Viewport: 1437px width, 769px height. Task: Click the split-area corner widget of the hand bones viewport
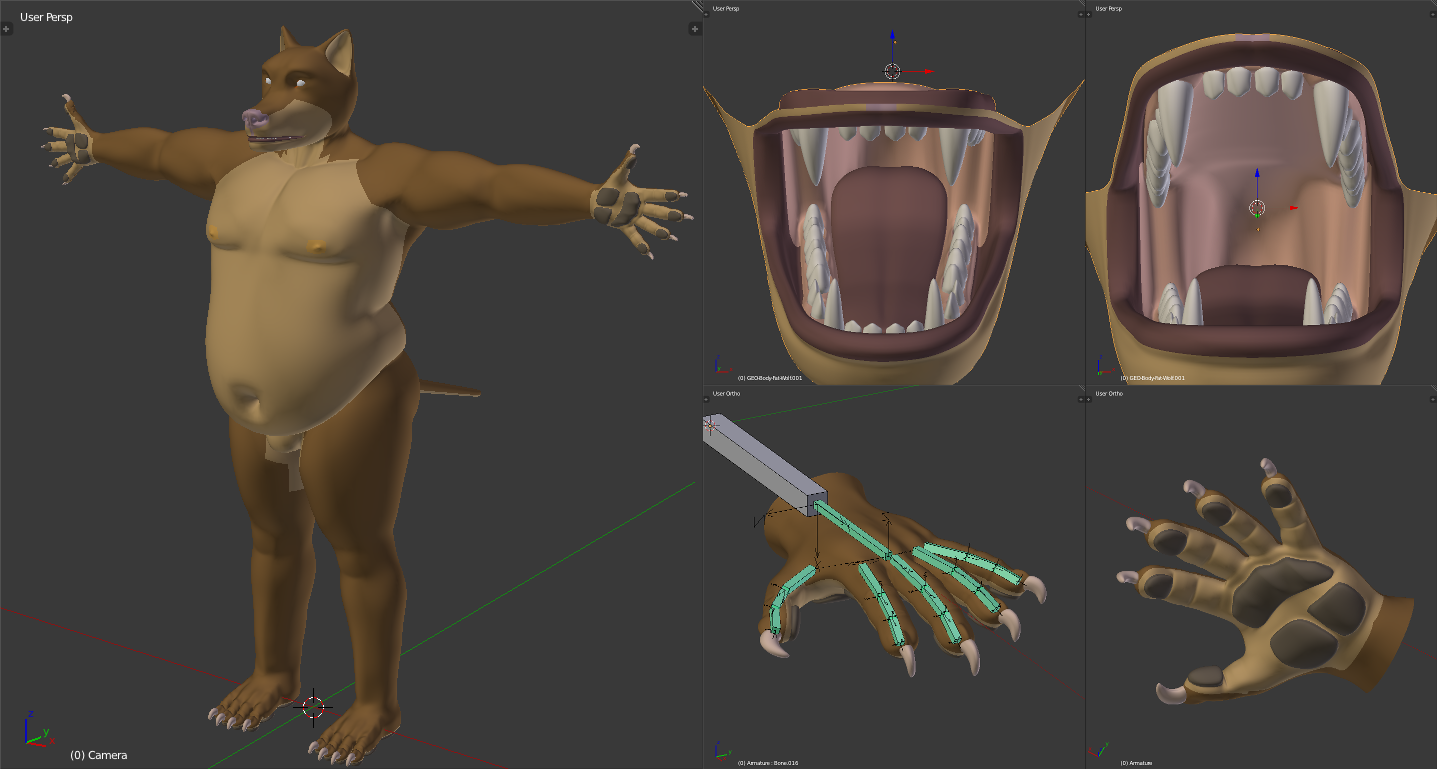click(x=1080, y=390)
